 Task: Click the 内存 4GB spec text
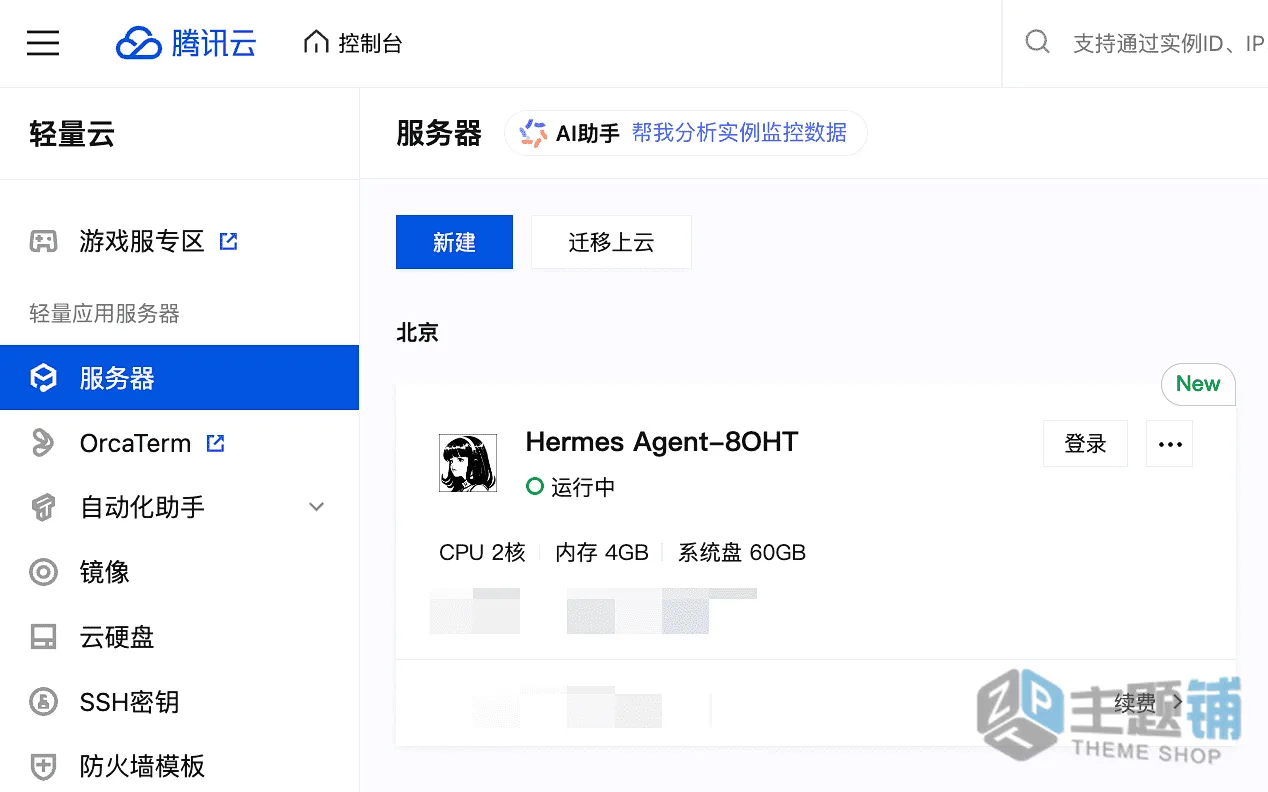(x=602, y=552)
